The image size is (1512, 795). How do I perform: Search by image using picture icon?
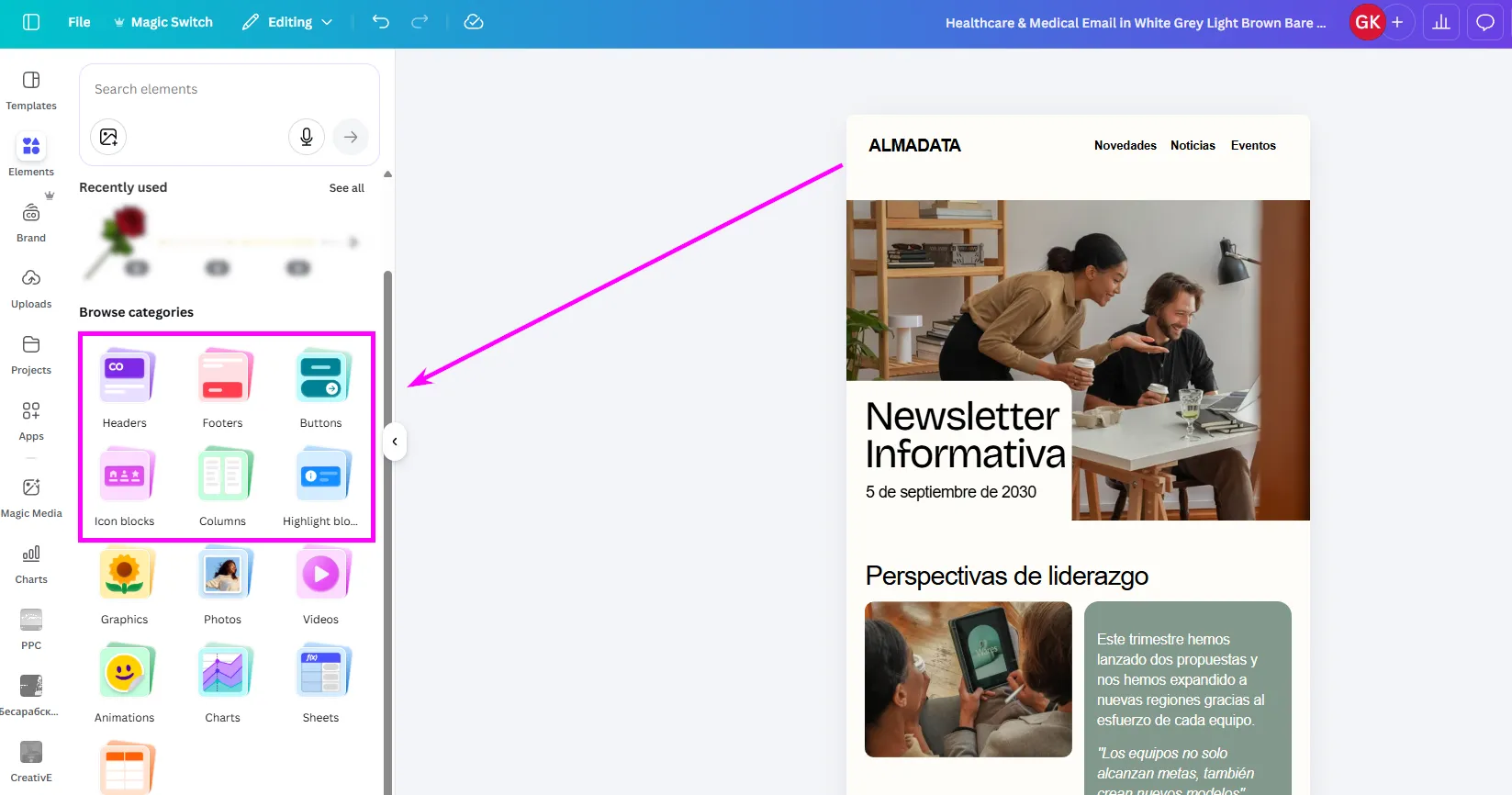point(108,137)
